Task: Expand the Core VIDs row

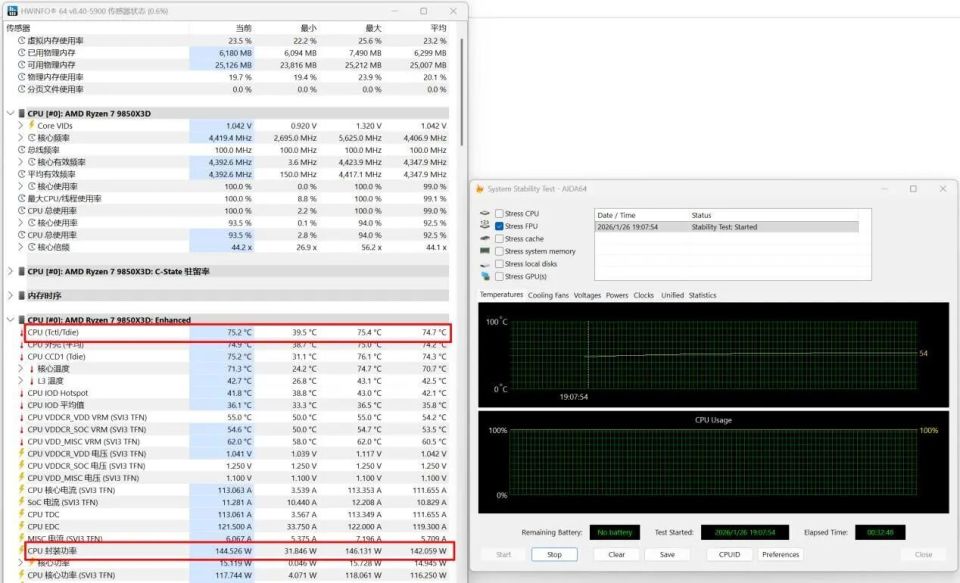Action: tap(20, 125)
